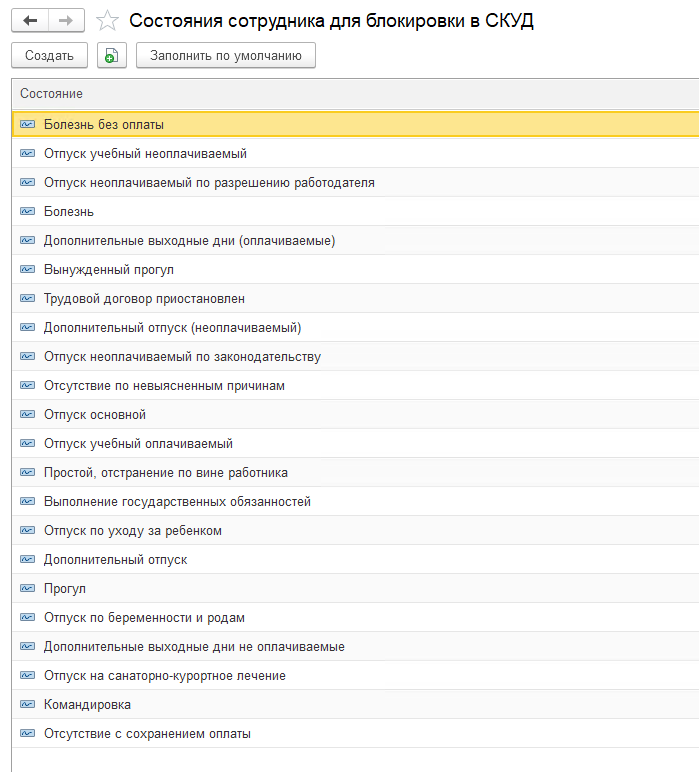Viewport: 699px width, 772px height.
Task: Select Отсутствие с сохранением оплаты row
Action: (x=147, y=734)
